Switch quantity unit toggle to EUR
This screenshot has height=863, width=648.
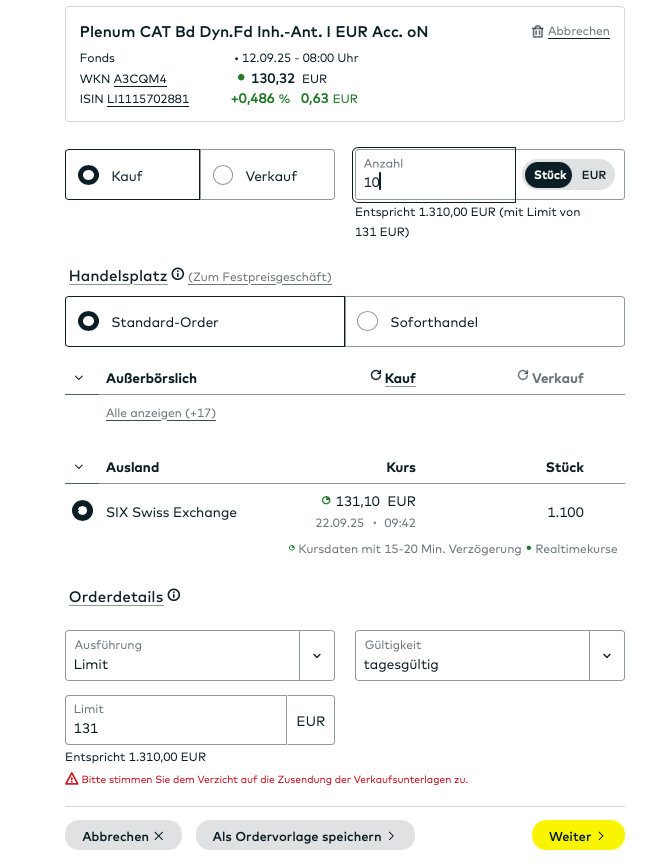coord(594,175)
